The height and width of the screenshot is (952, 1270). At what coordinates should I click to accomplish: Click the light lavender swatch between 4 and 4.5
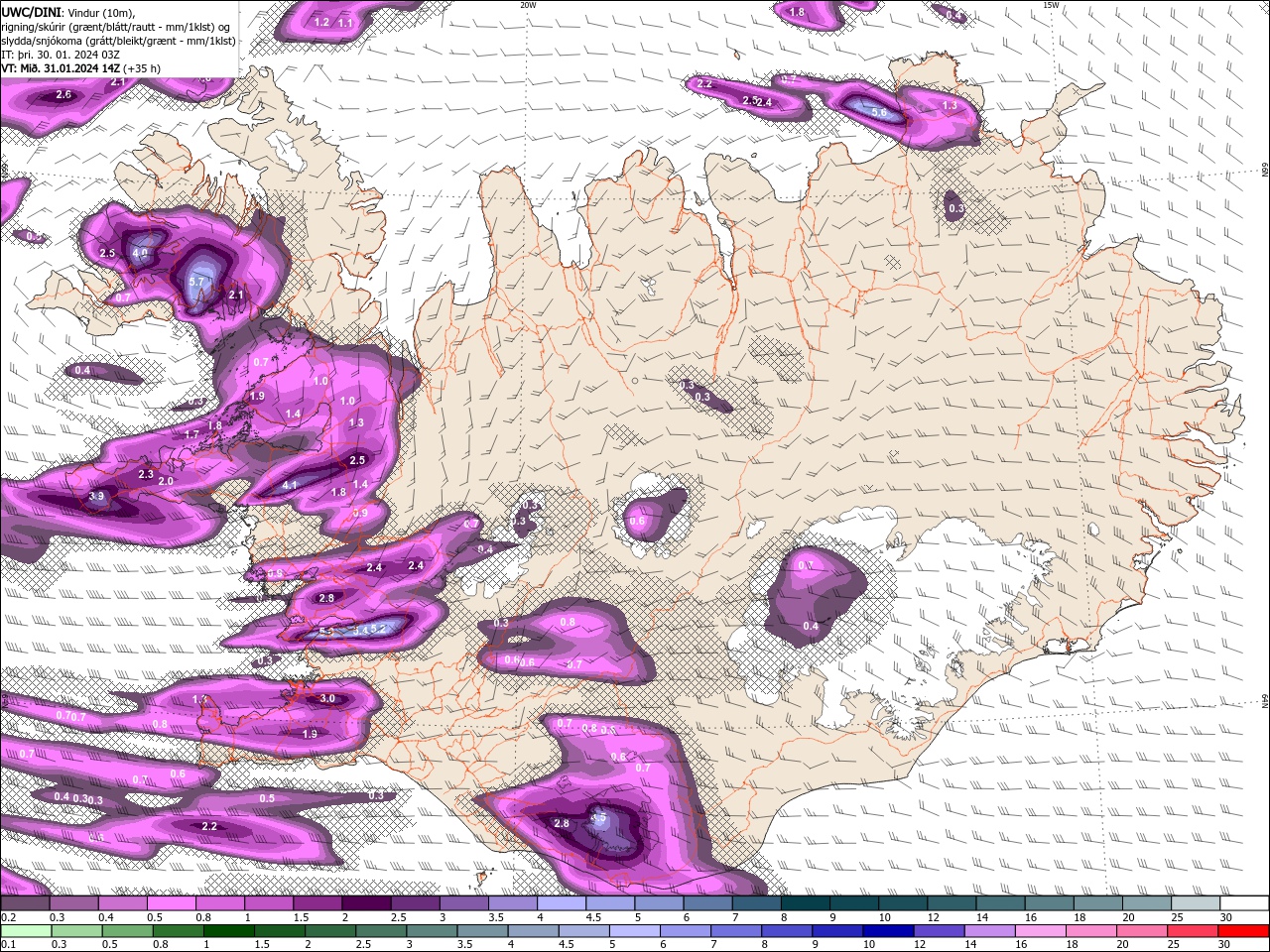pos(562,903)
